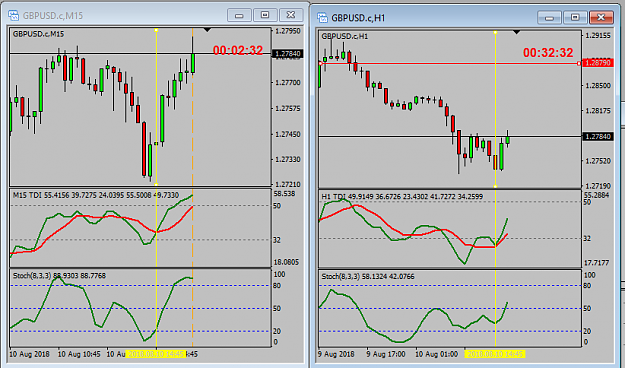Screen dimensions: 625x368
Task: Select the red 1.28790 horizontal line price tag
Action: pos(597,63)
